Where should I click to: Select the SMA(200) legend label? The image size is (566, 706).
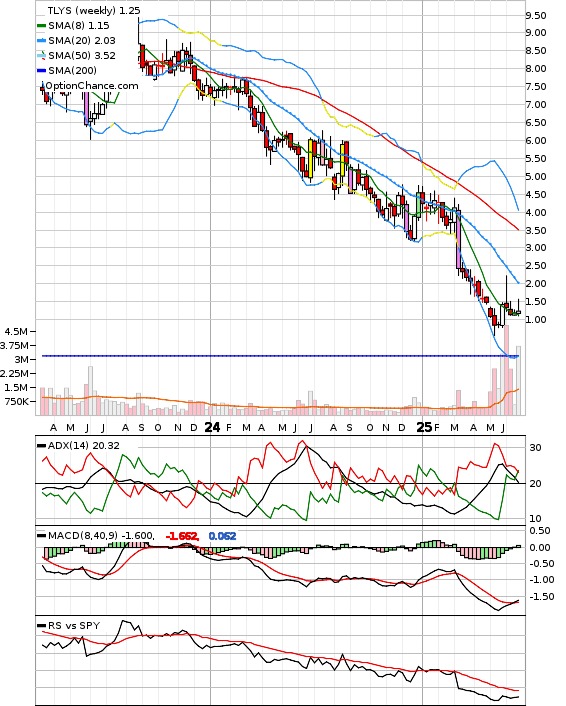tap(72, 70)
